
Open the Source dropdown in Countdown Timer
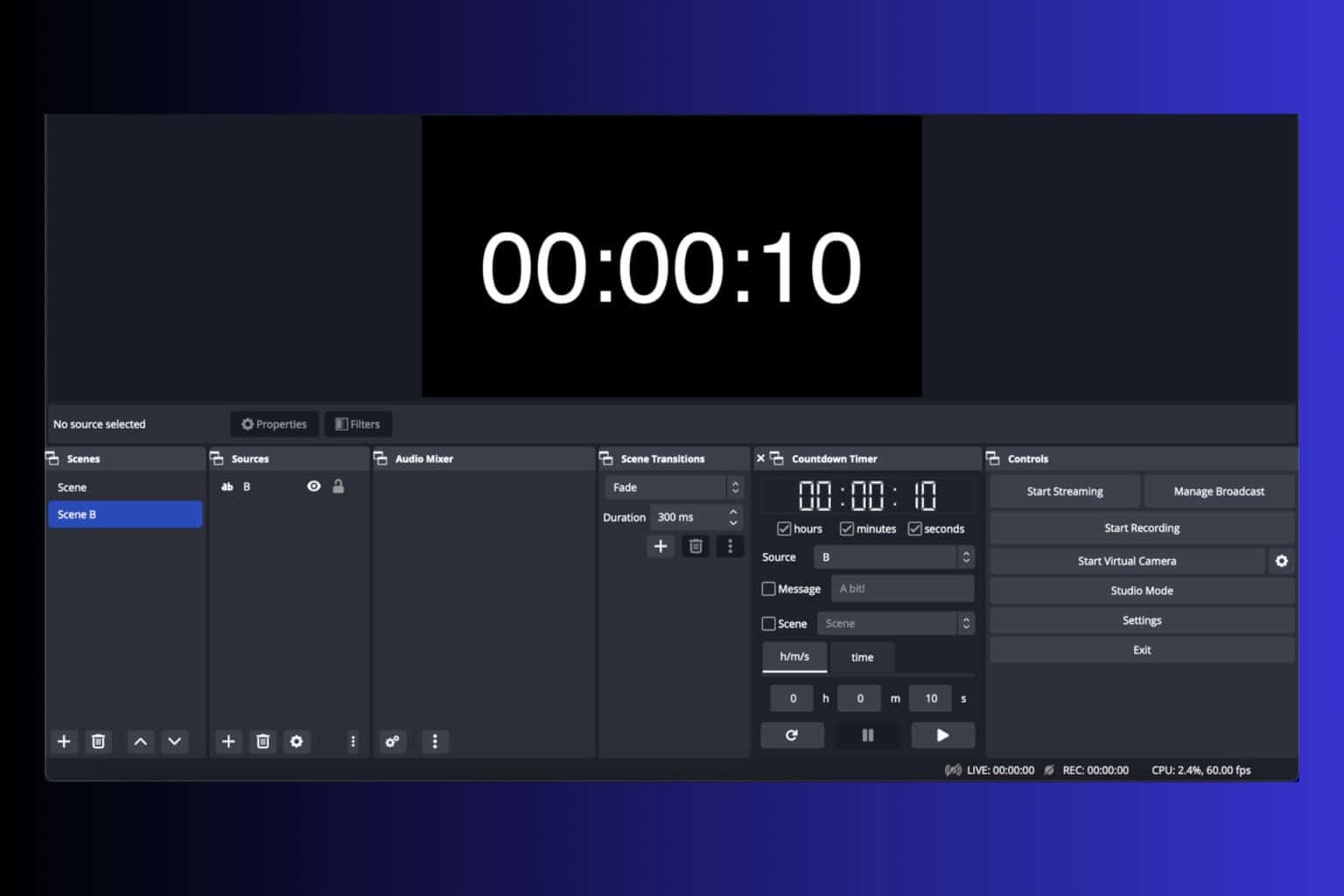coord(965,556)
